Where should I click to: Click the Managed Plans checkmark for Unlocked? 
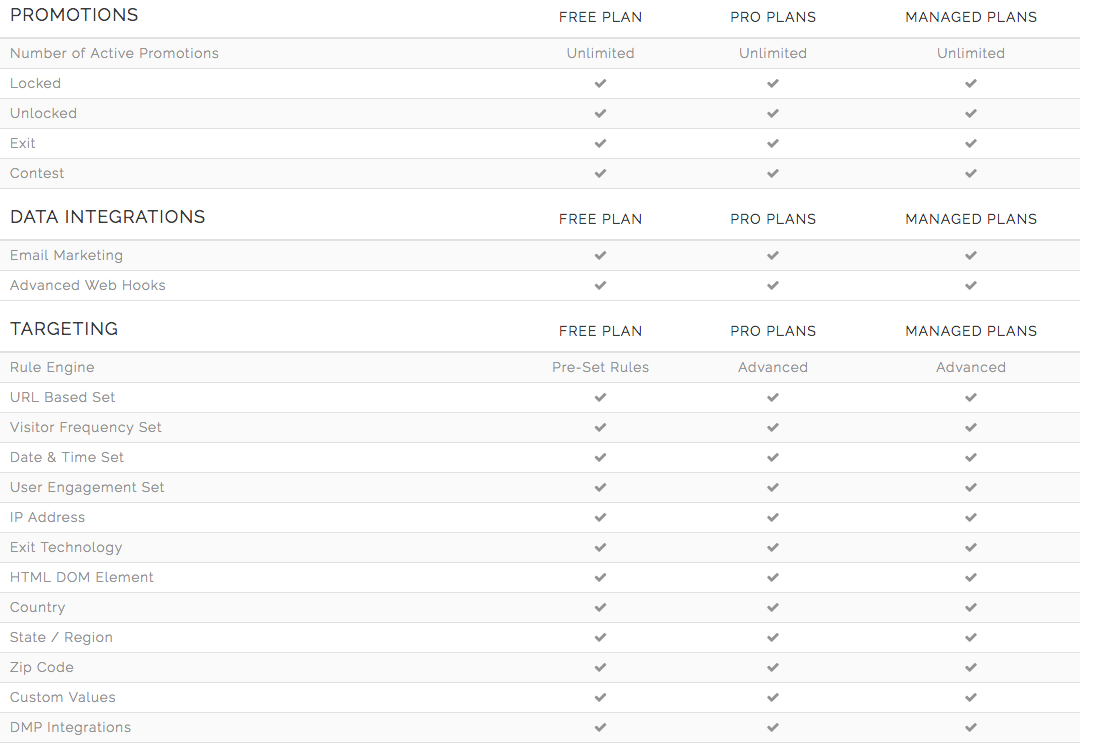971,114
